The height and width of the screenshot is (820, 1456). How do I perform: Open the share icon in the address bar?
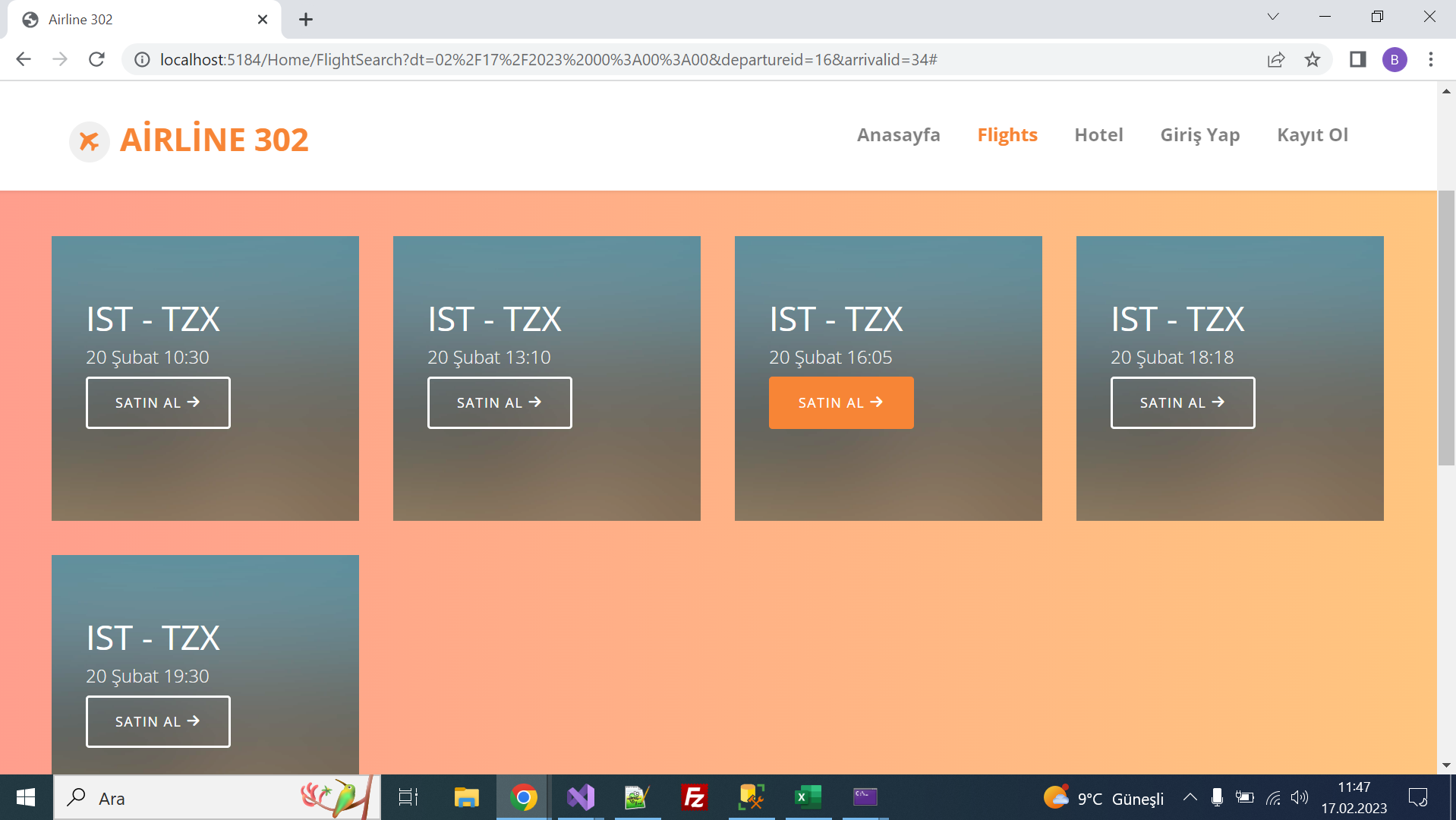pyautogui.click(x=1276, y=59)
